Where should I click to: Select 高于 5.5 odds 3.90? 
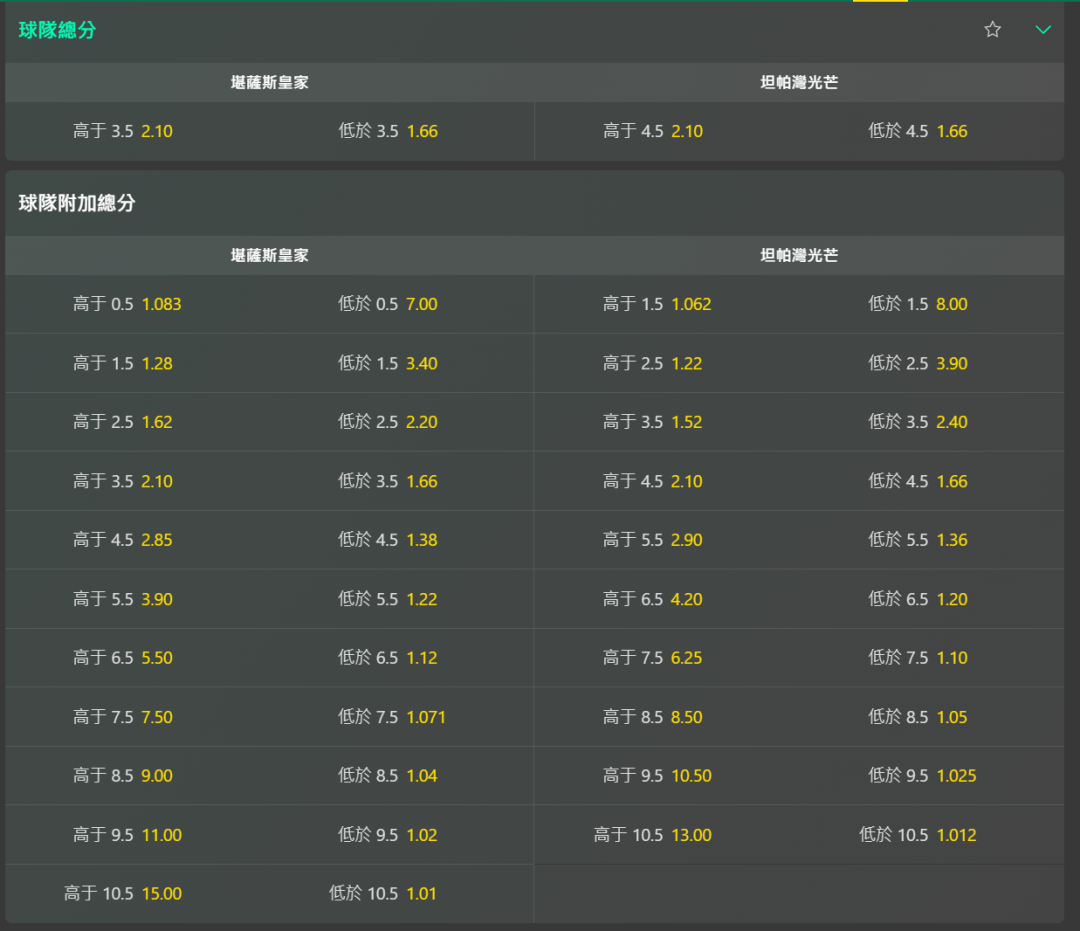click(x=123, y=598)
